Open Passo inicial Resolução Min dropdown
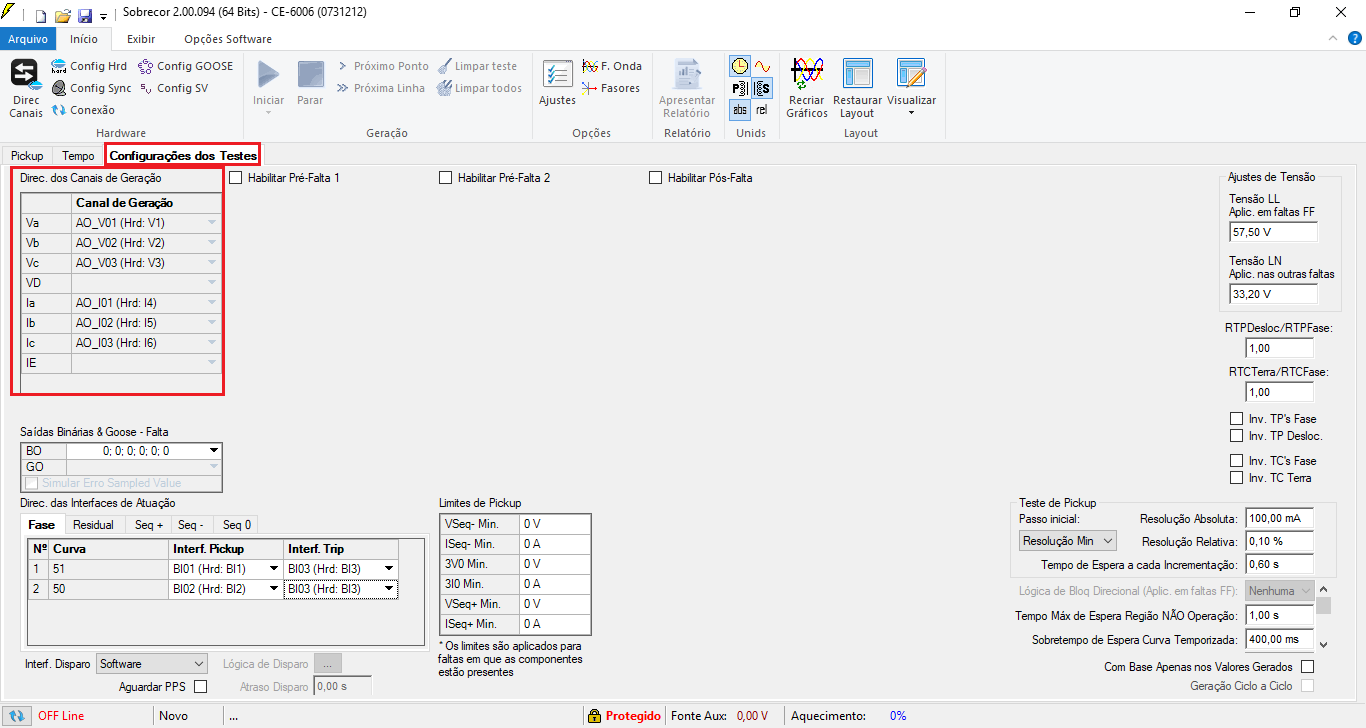Image resolution: width=1366 pixels, height=728 pixels. [x=1067, y=541]
